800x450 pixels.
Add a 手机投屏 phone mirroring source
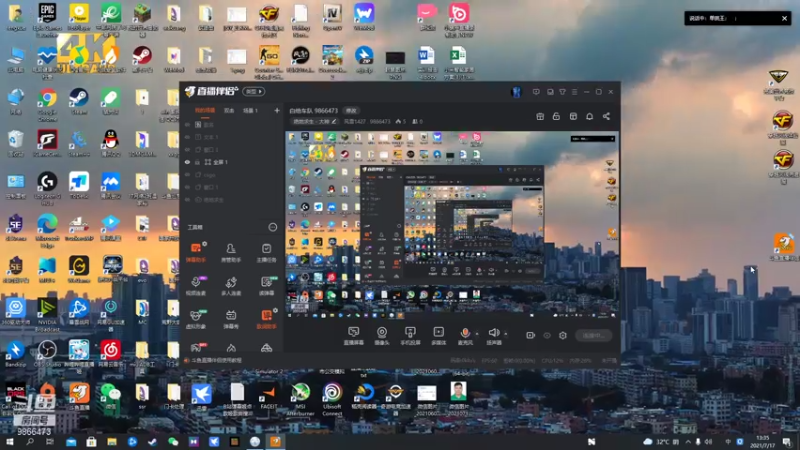(410, 336)
